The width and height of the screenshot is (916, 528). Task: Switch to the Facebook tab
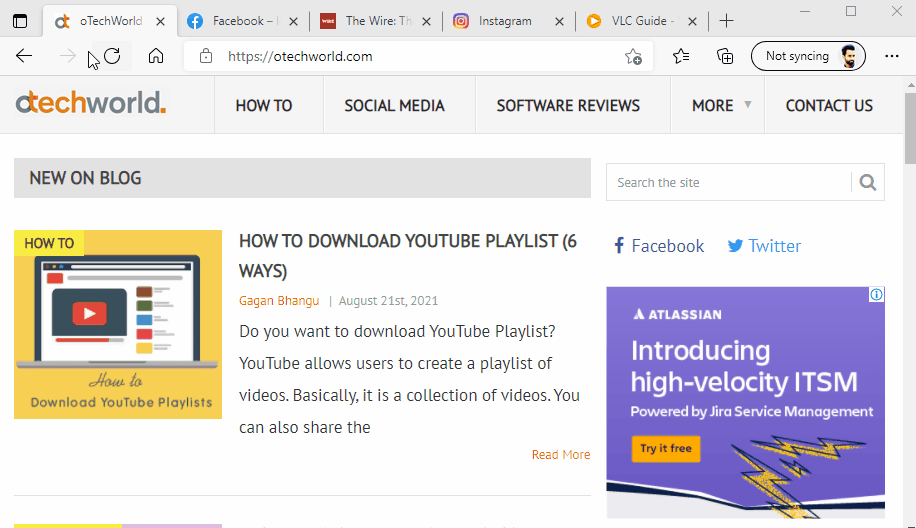pyautogui.click(x=242, y=21)
